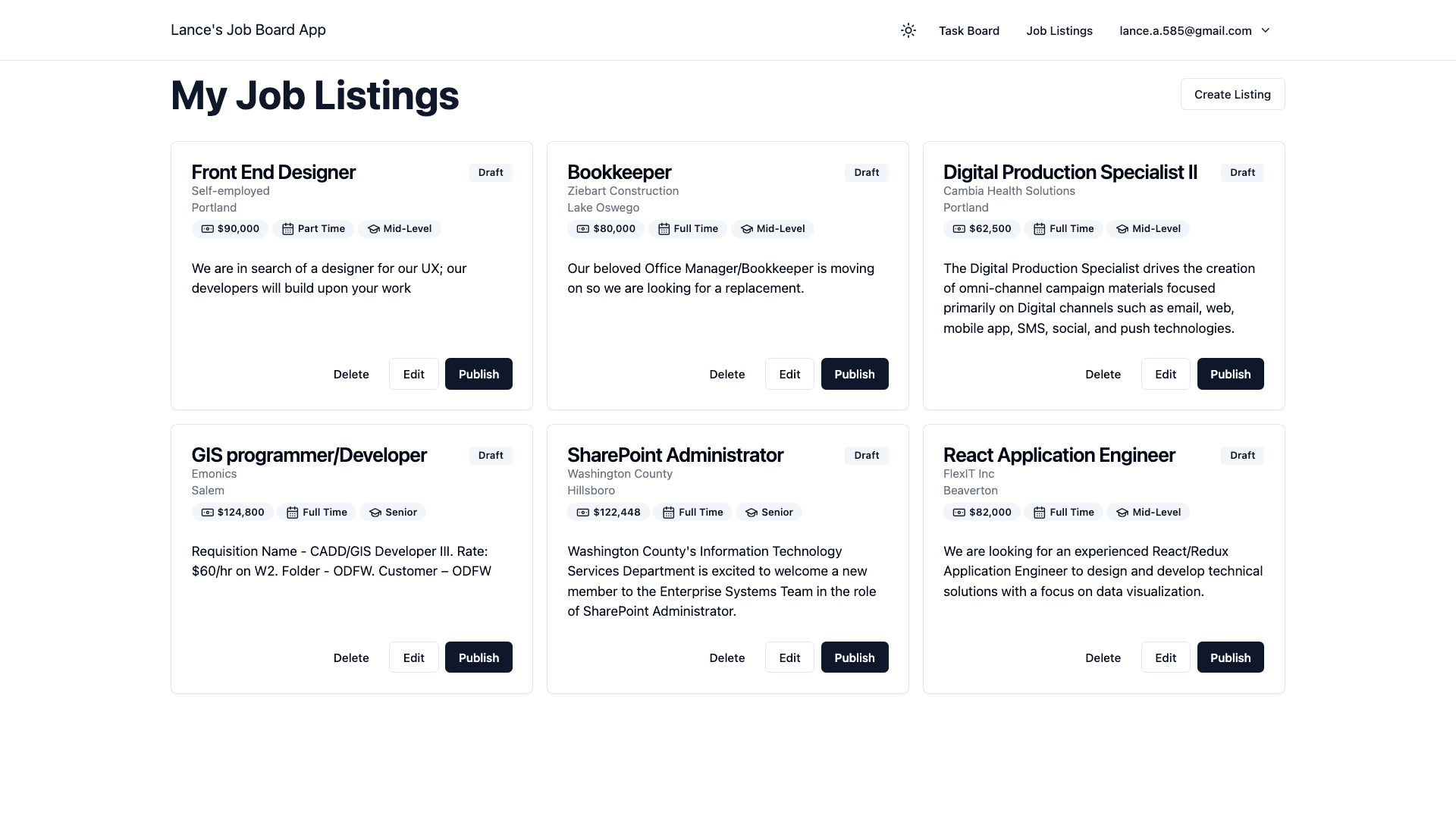The height and width of the screenshot is (819, 1456).
Task: Click the calendar icon beside Part Time
Action: click(x=287, y=229)
